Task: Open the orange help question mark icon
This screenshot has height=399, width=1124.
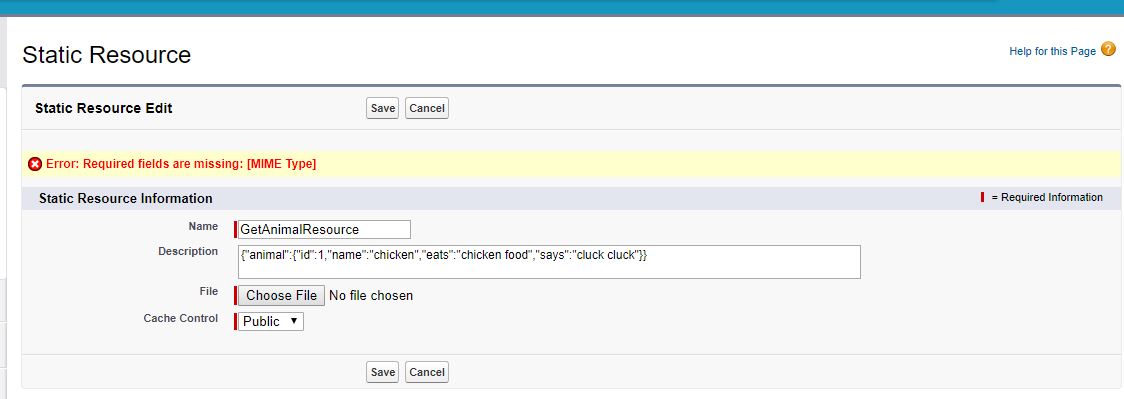Action: (1108, 49)
